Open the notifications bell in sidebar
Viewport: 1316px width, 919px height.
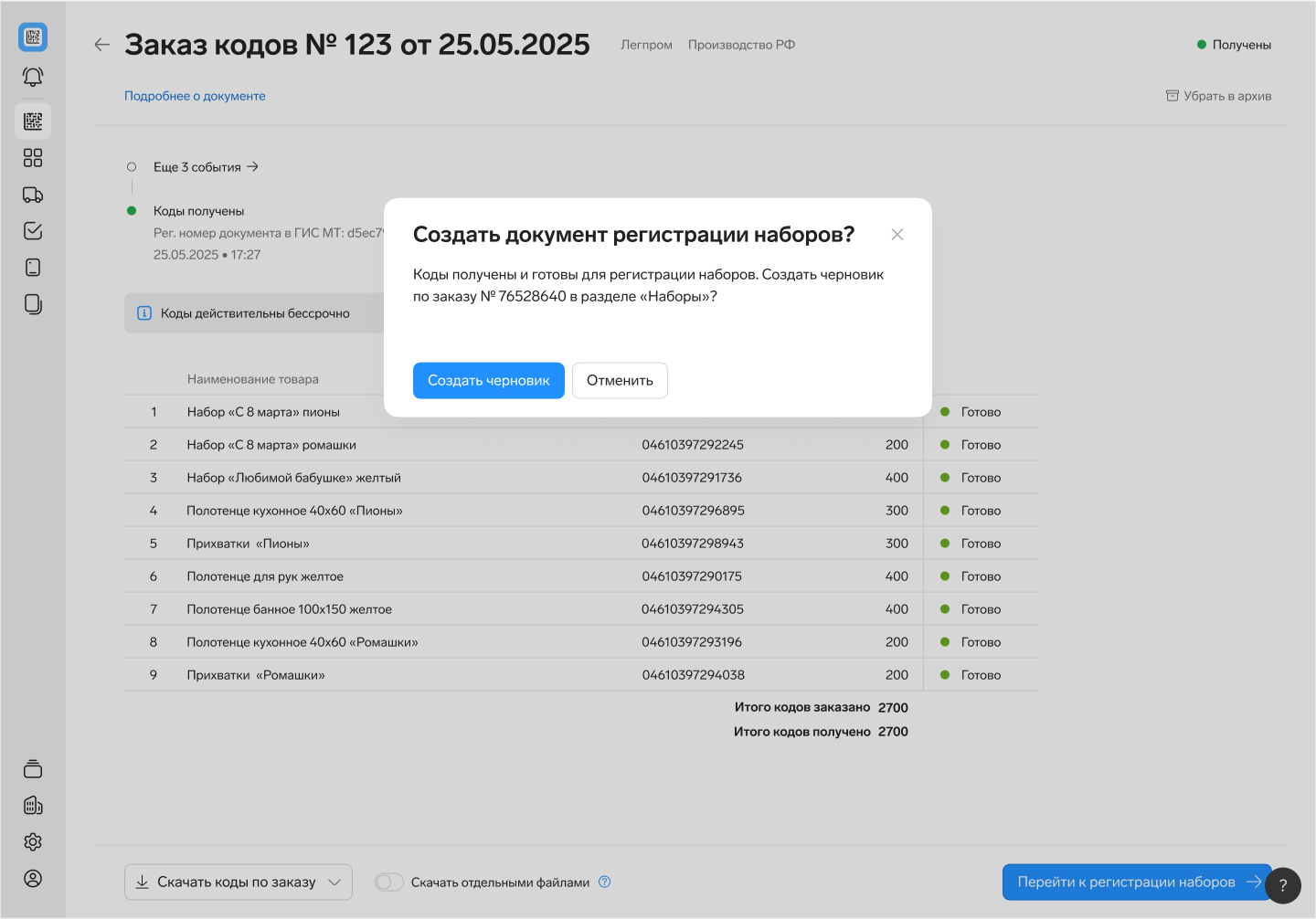click(33, 78)
